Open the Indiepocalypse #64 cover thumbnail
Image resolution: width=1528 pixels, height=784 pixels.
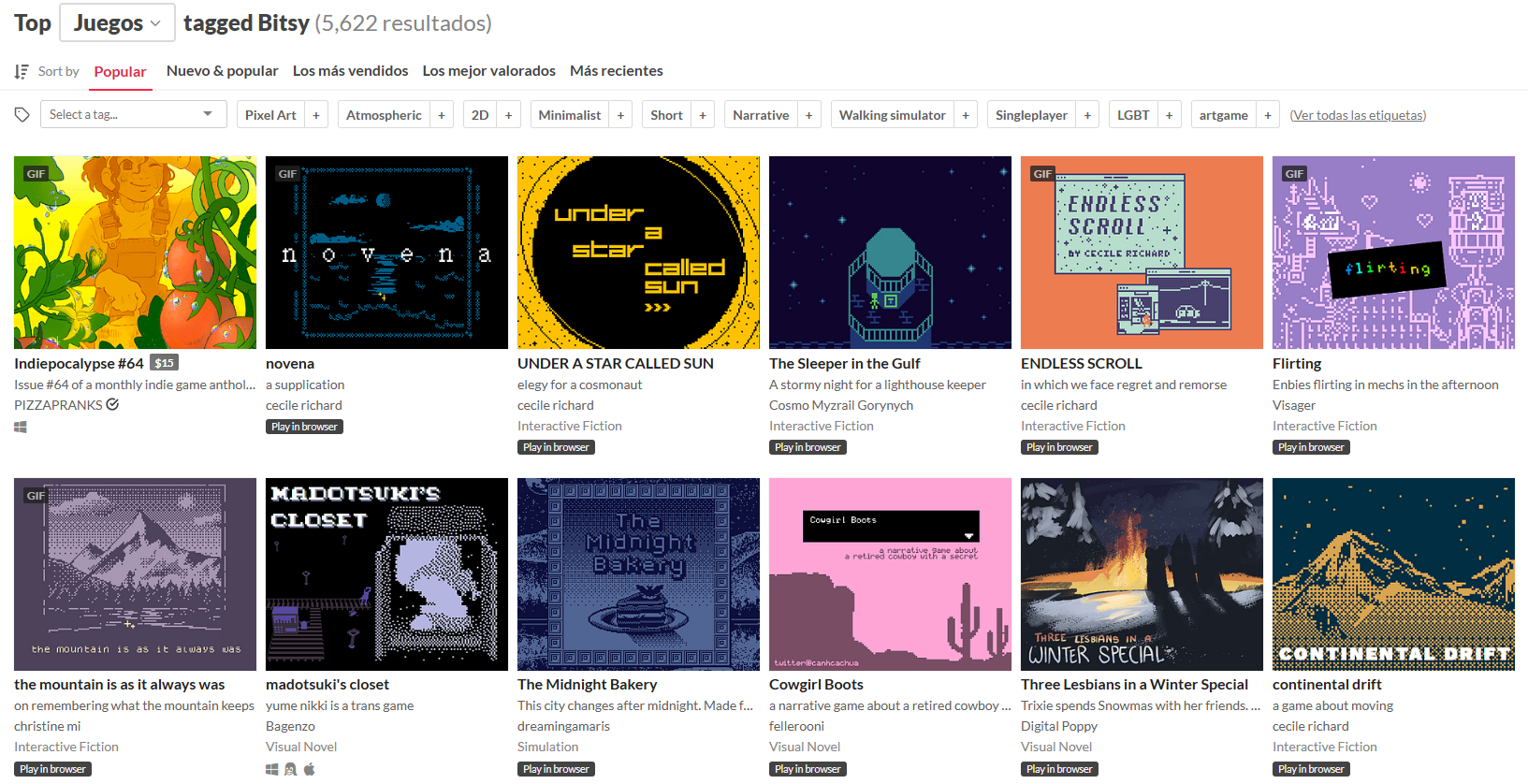(x=135, y=253)
